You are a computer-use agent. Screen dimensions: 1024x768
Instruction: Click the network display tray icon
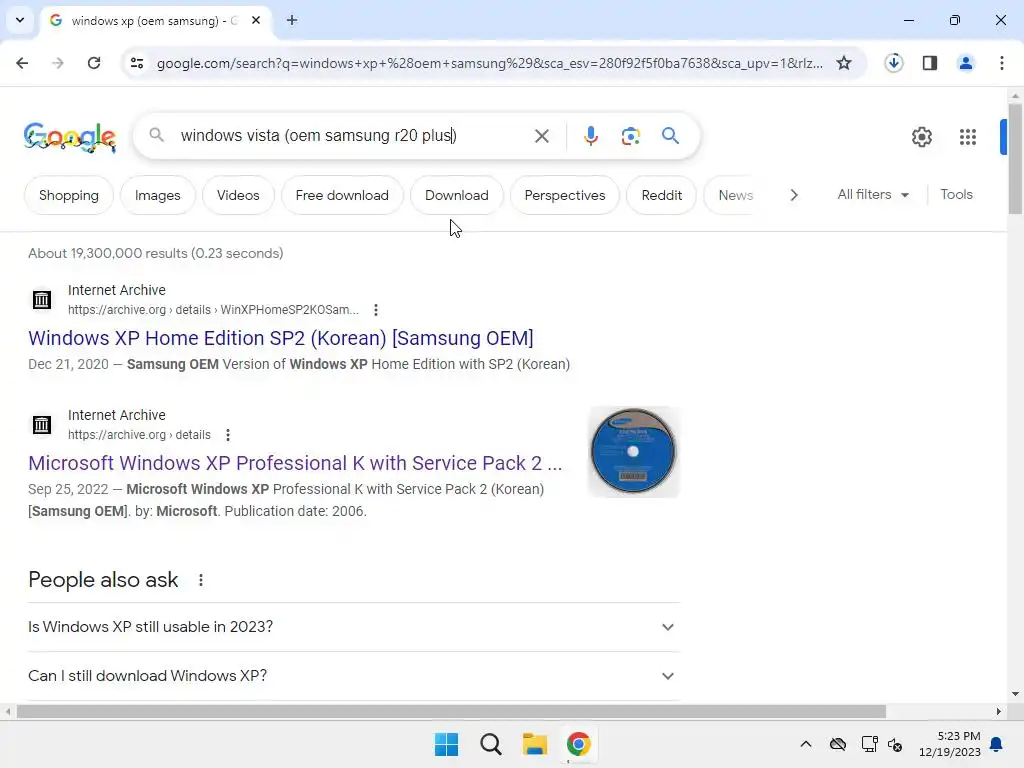[869, 744]
